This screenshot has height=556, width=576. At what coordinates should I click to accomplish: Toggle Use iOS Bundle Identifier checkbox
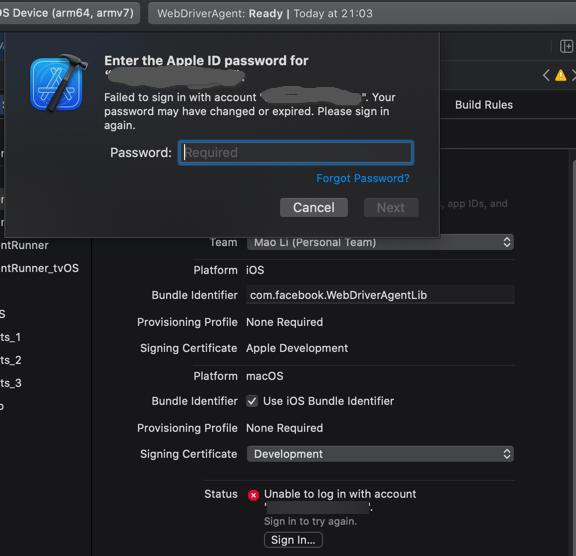252,401
